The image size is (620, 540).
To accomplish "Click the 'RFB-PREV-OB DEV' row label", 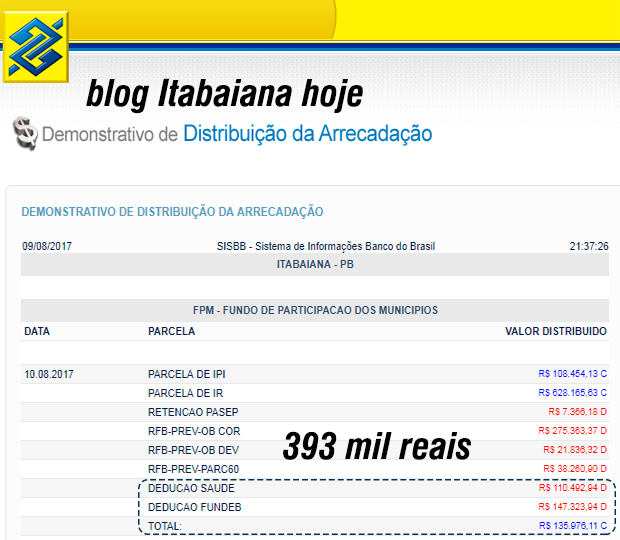I will point(193,450).
